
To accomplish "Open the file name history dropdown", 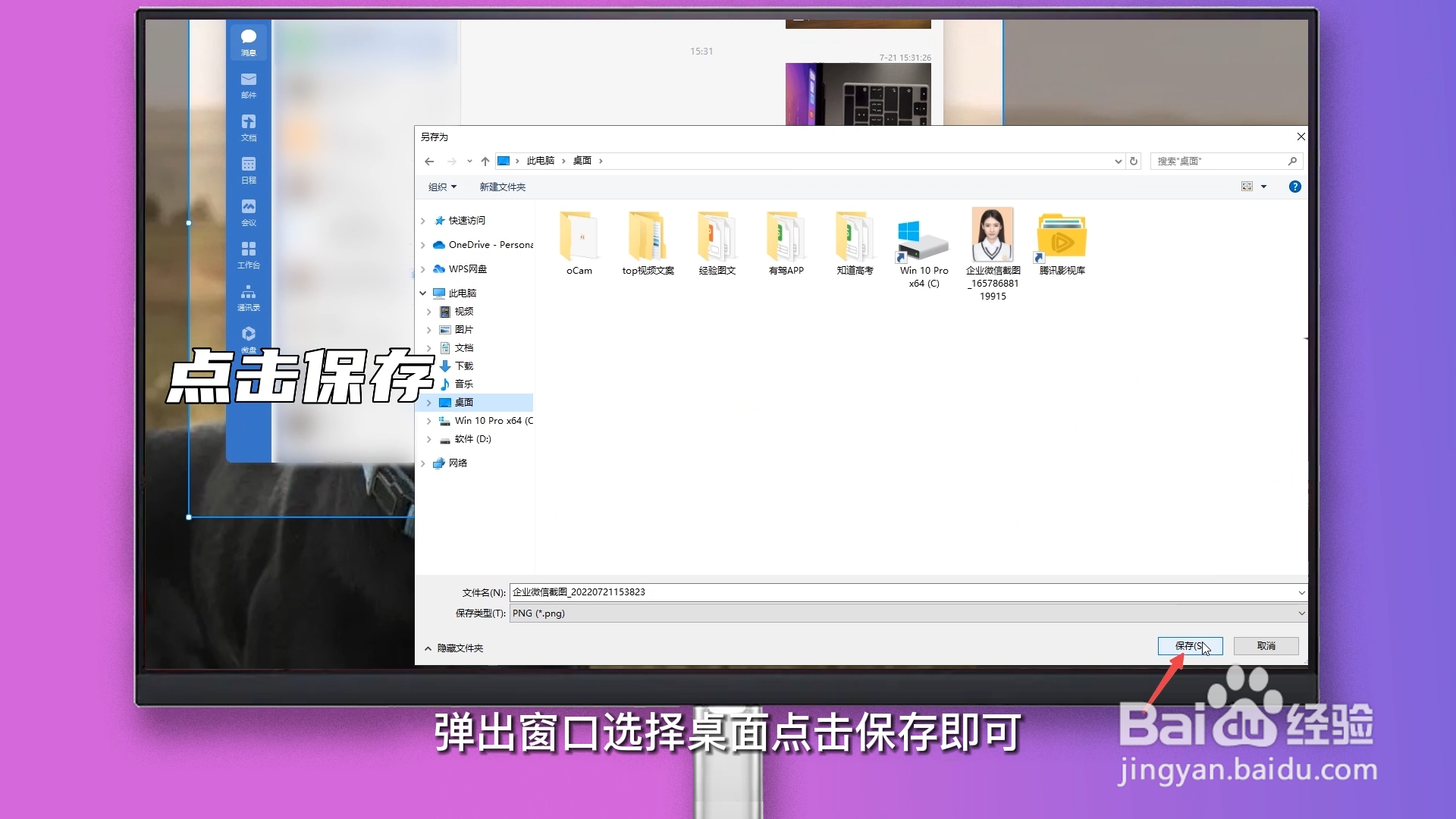I will pos(1301,592).
